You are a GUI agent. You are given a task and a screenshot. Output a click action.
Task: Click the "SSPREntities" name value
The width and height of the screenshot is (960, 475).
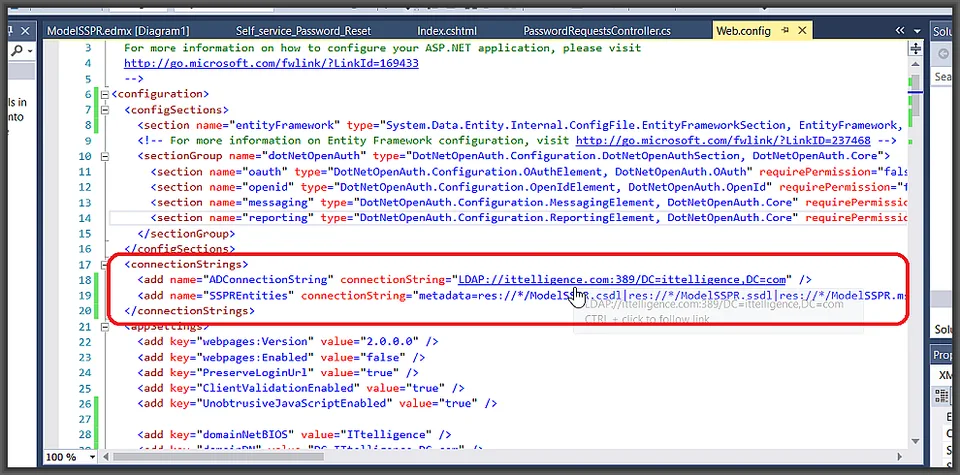click(x=249, y=295)
